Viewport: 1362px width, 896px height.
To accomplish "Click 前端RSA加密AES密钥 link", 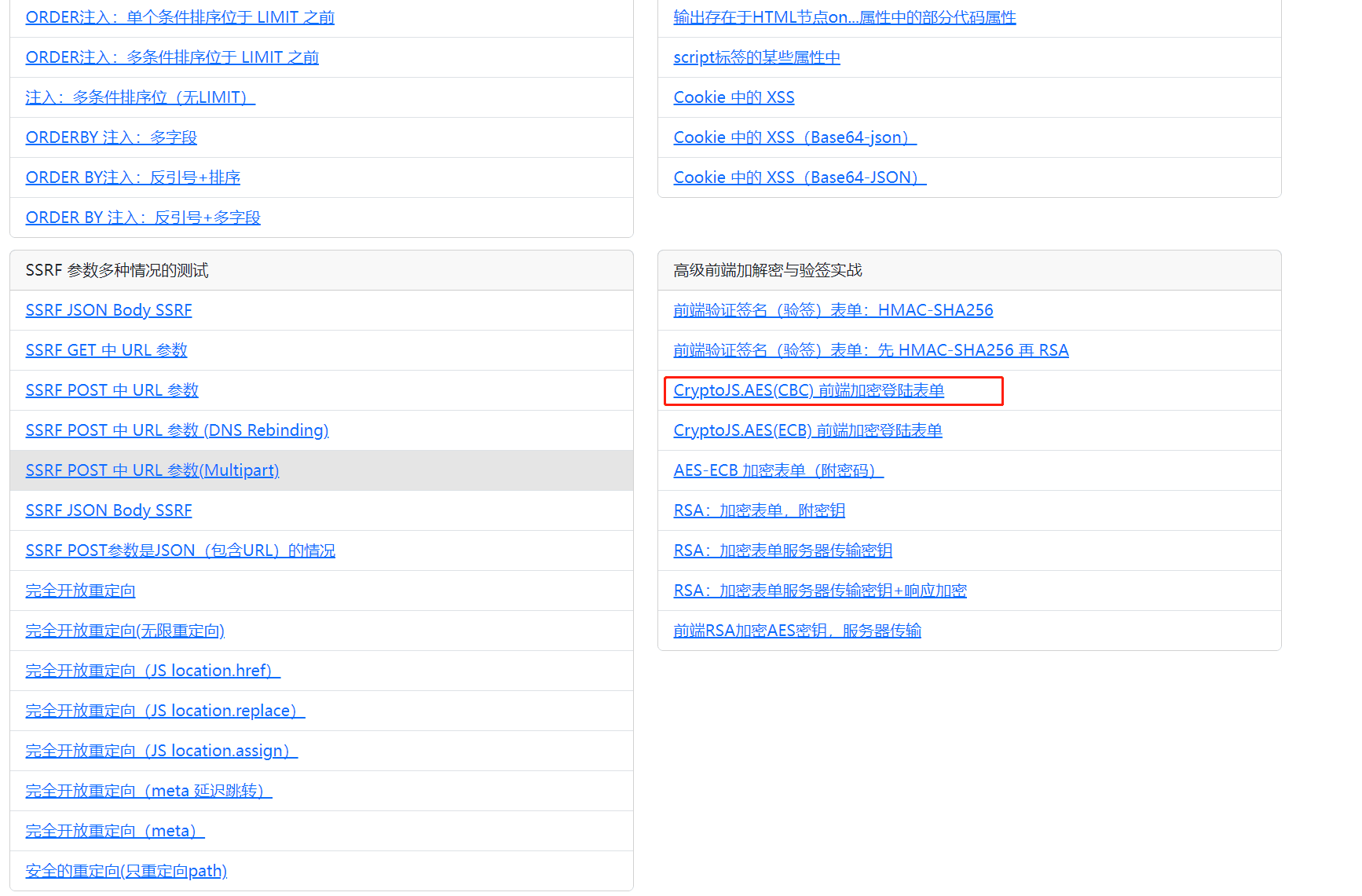I will tap(796, 631).
